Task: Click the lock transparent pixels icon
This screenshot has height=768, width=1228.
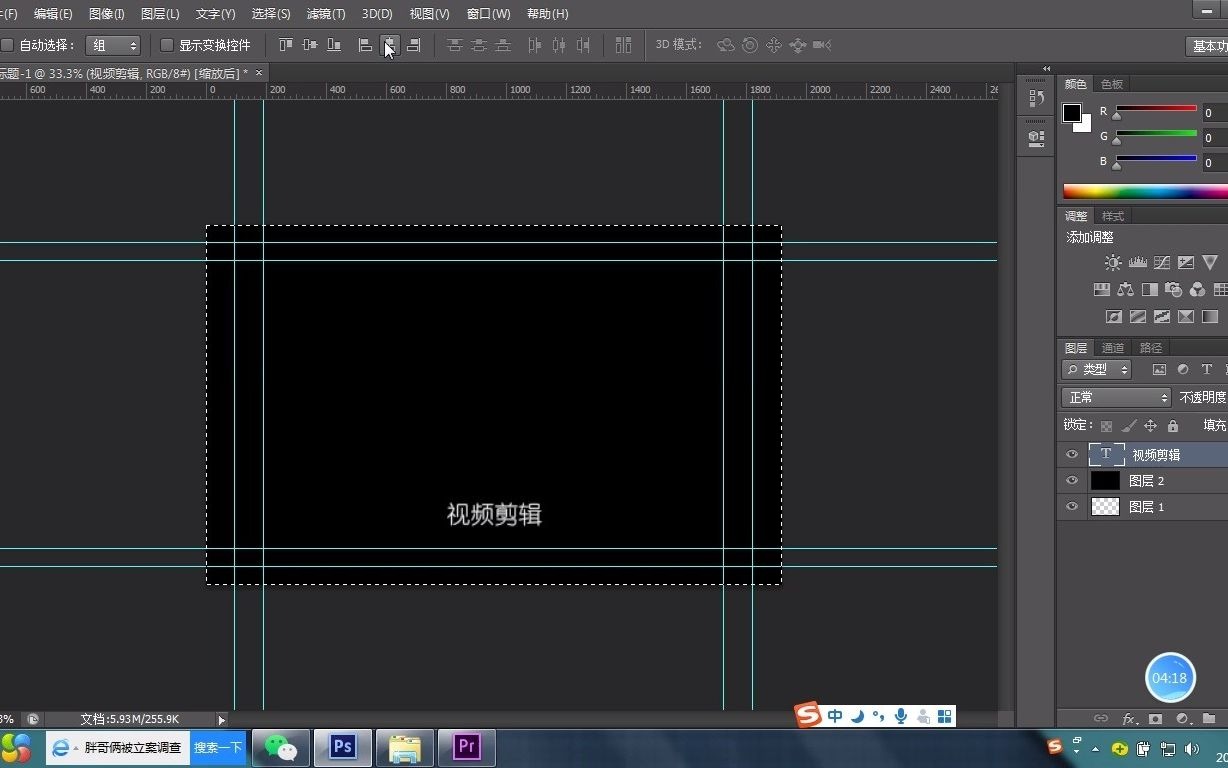Action: [1106, 425]
